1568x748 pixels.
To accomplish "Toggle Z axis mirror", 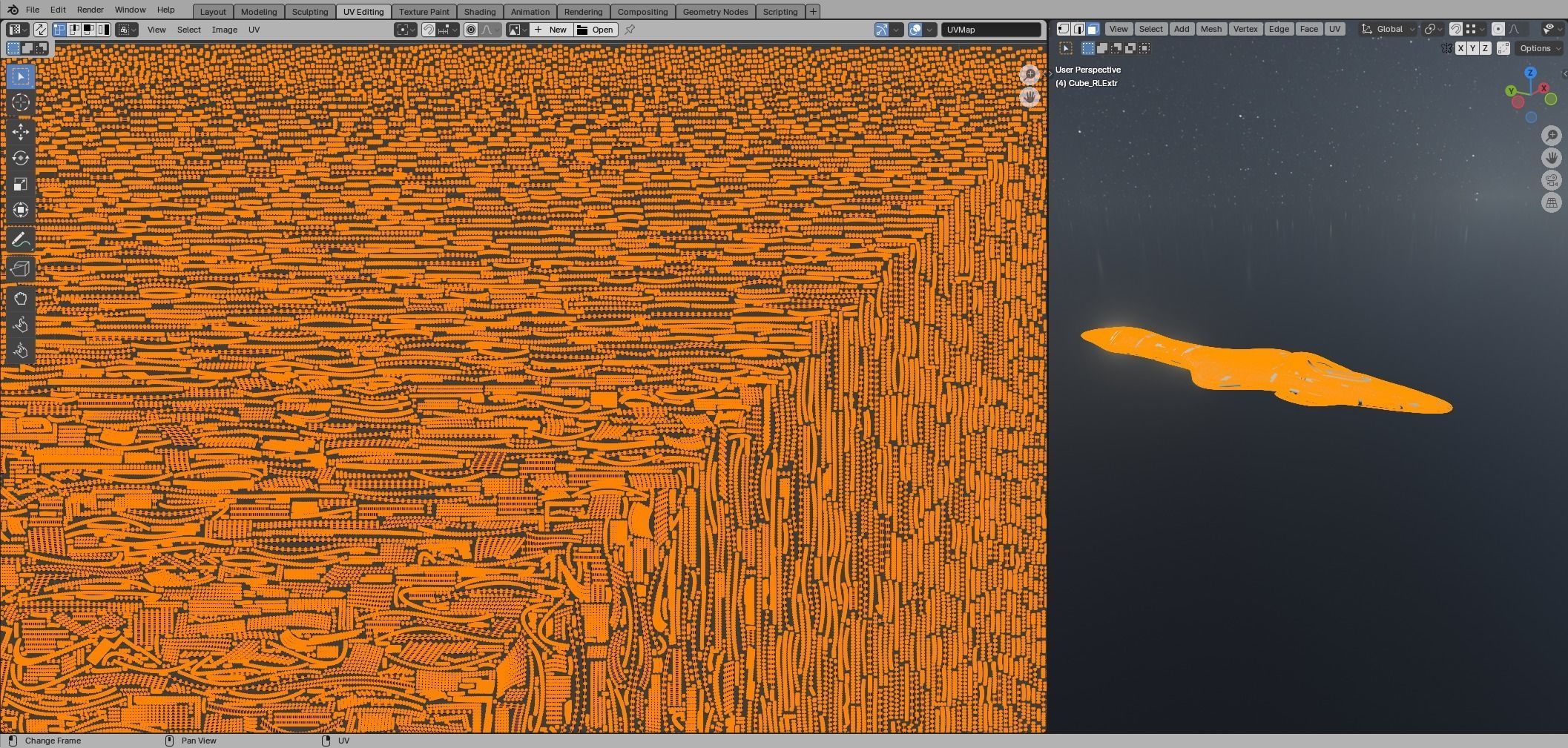I will (x=1485, y=48).
